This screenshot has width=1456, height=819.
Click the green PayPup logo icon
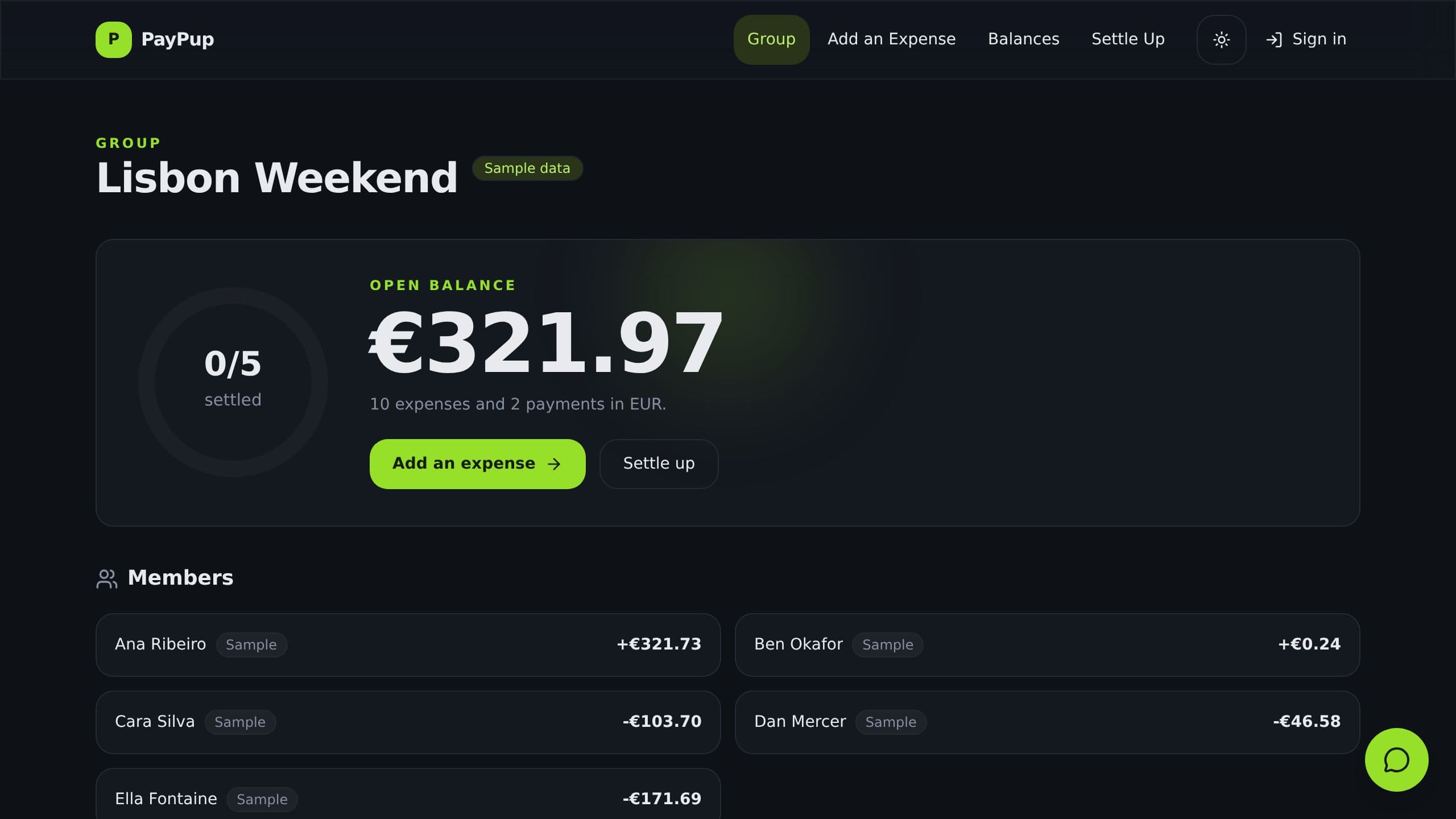pos(114,39)
